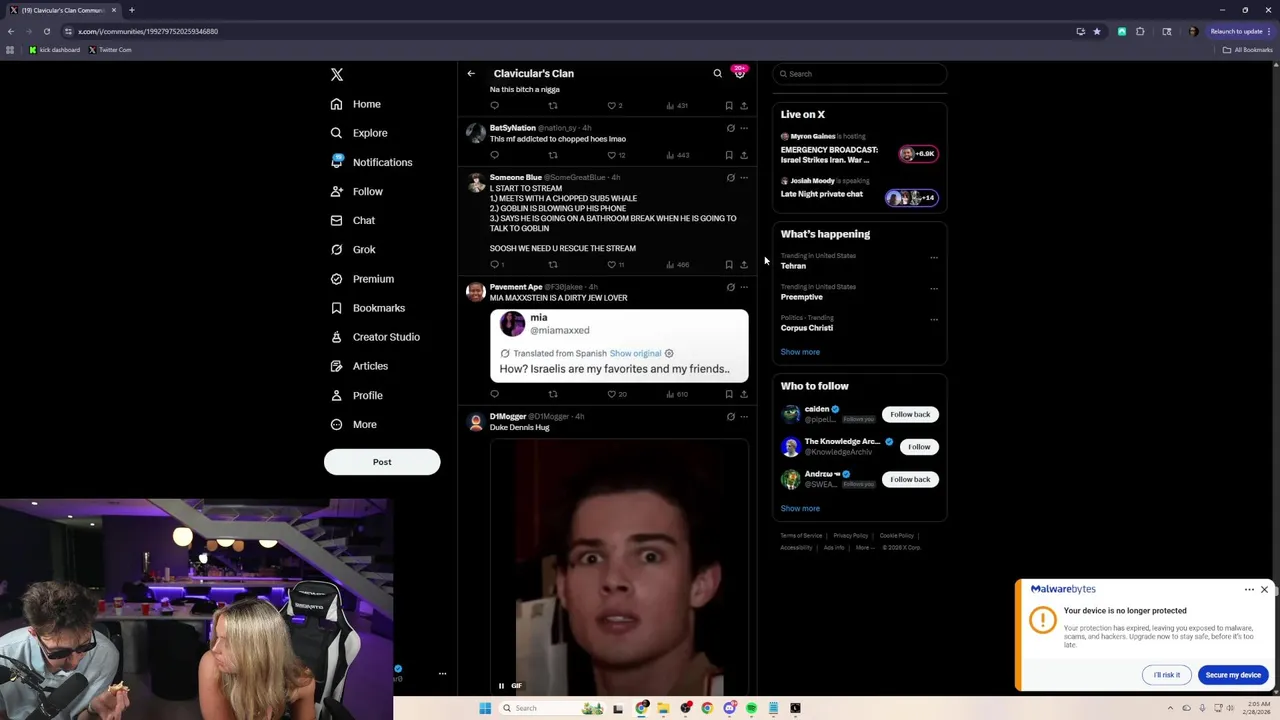Open Notifications in the X sidebar
This screenshot has width=1280, height=720.
point(371,162)
